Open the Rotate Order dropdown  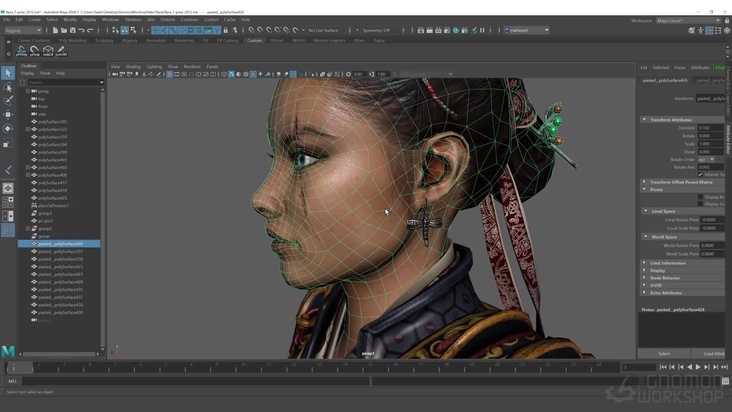click(706, 160)
